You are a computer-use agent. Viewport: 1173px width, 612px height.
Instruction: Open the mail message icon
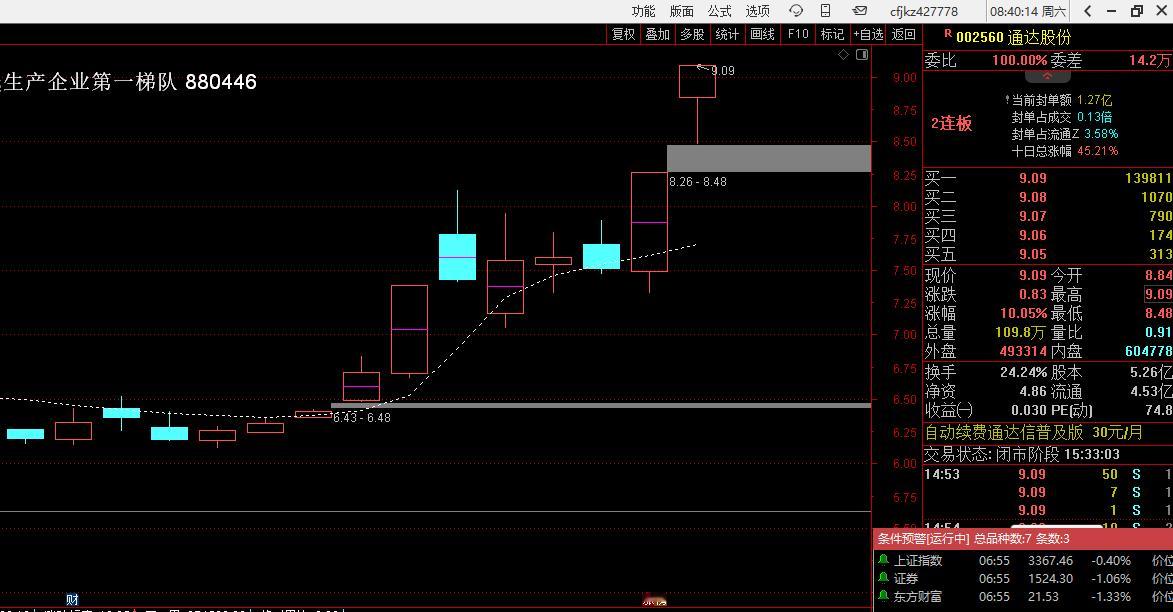click(x=860, y=11)
